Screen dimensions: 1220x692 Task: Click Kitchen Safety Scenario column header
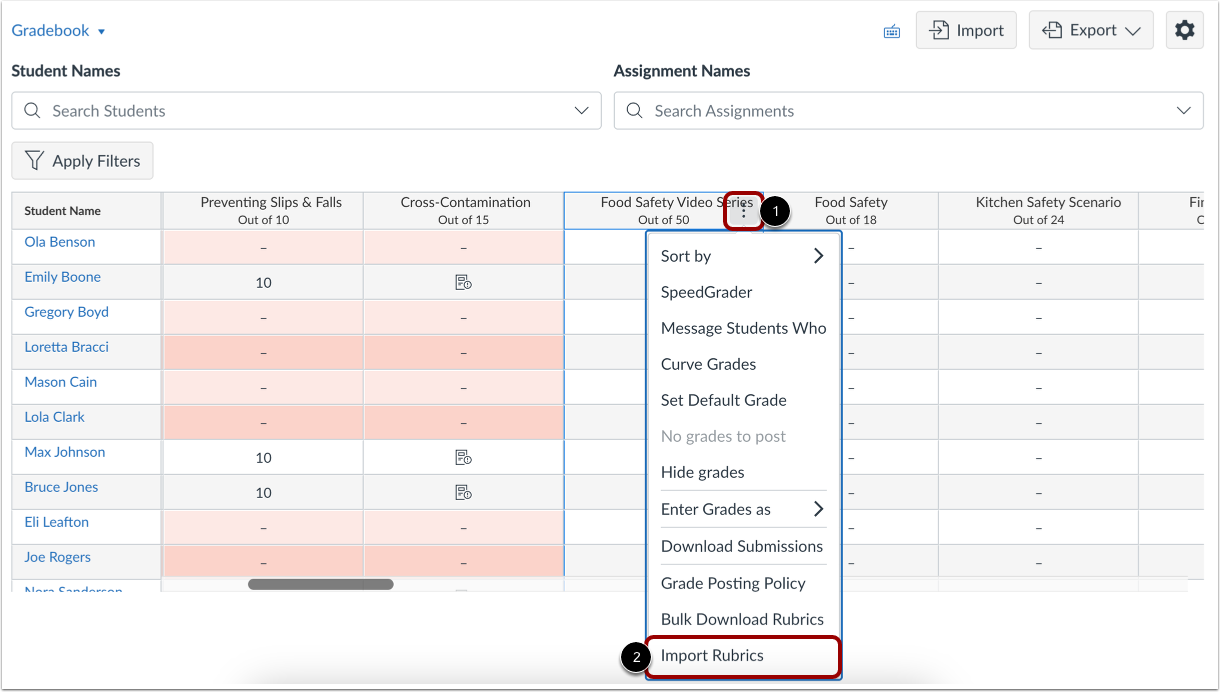click(1039, 211)
